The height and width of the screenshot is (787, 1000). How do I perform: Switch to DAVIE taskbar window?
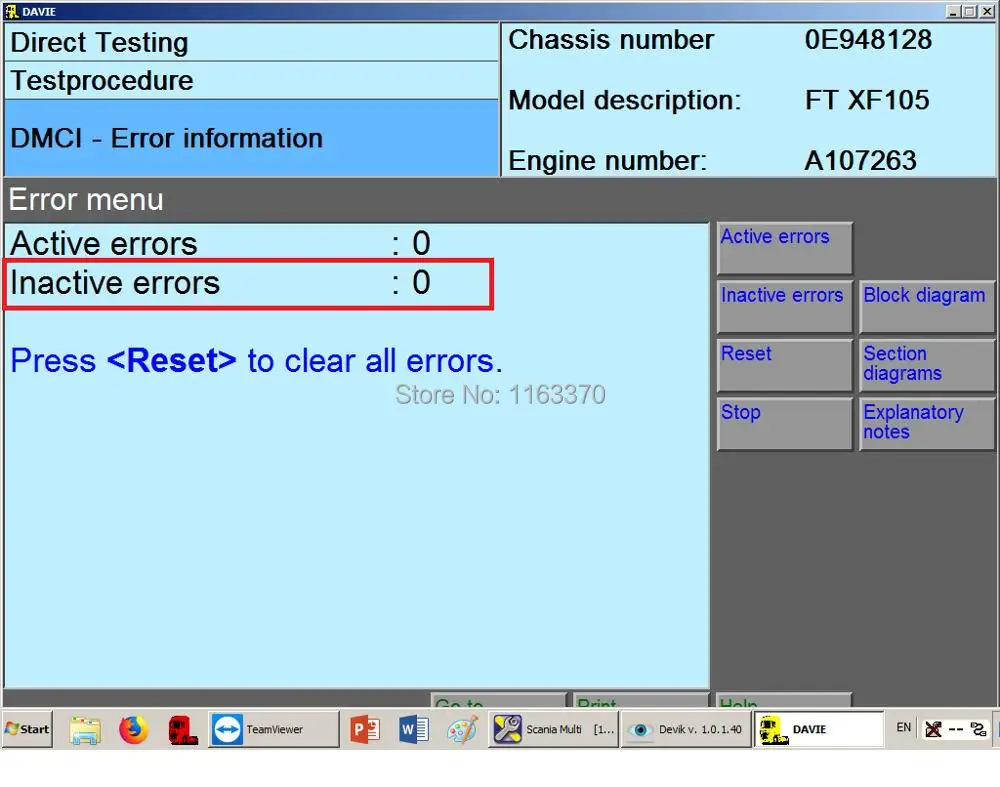(x=819, y=730)
